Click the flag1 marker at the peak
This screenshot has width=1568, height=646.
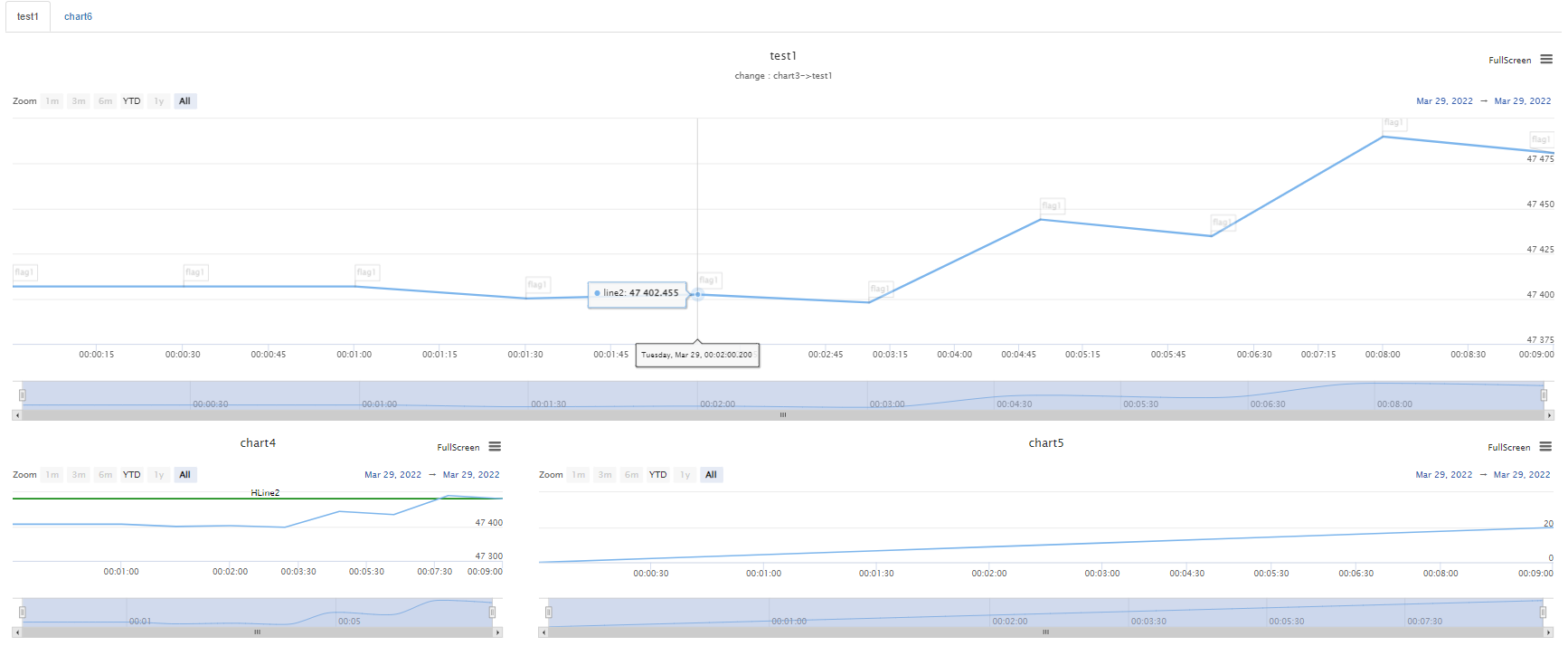(x=1393, y=123)
